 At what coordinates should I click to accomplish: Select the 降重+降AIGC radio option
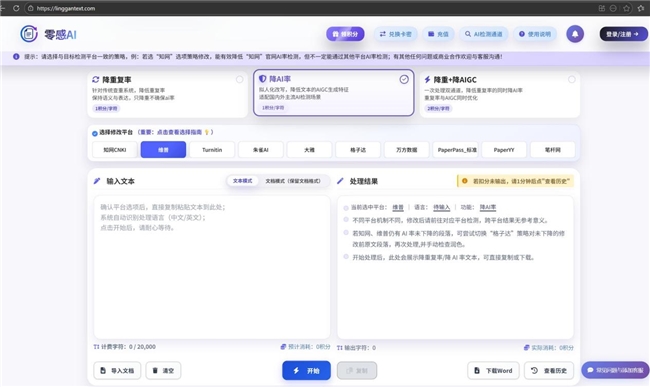pyautogui.click(x=572, y=79)
